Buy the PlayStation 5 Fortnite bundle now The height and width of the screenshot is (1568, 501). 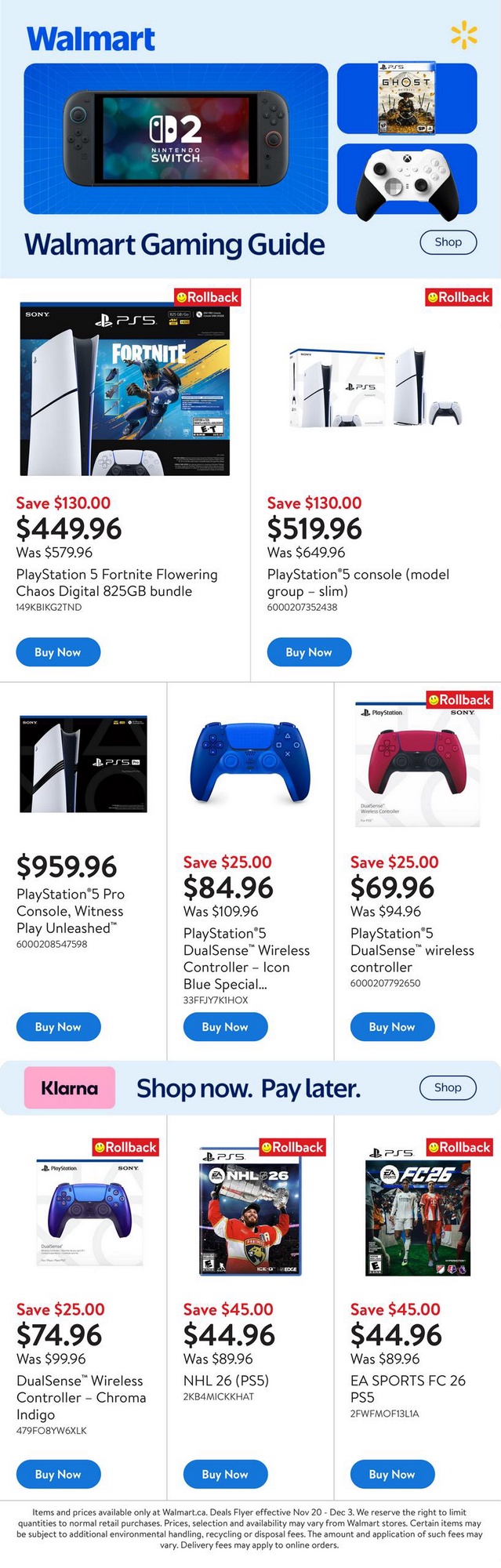[58, 652]
